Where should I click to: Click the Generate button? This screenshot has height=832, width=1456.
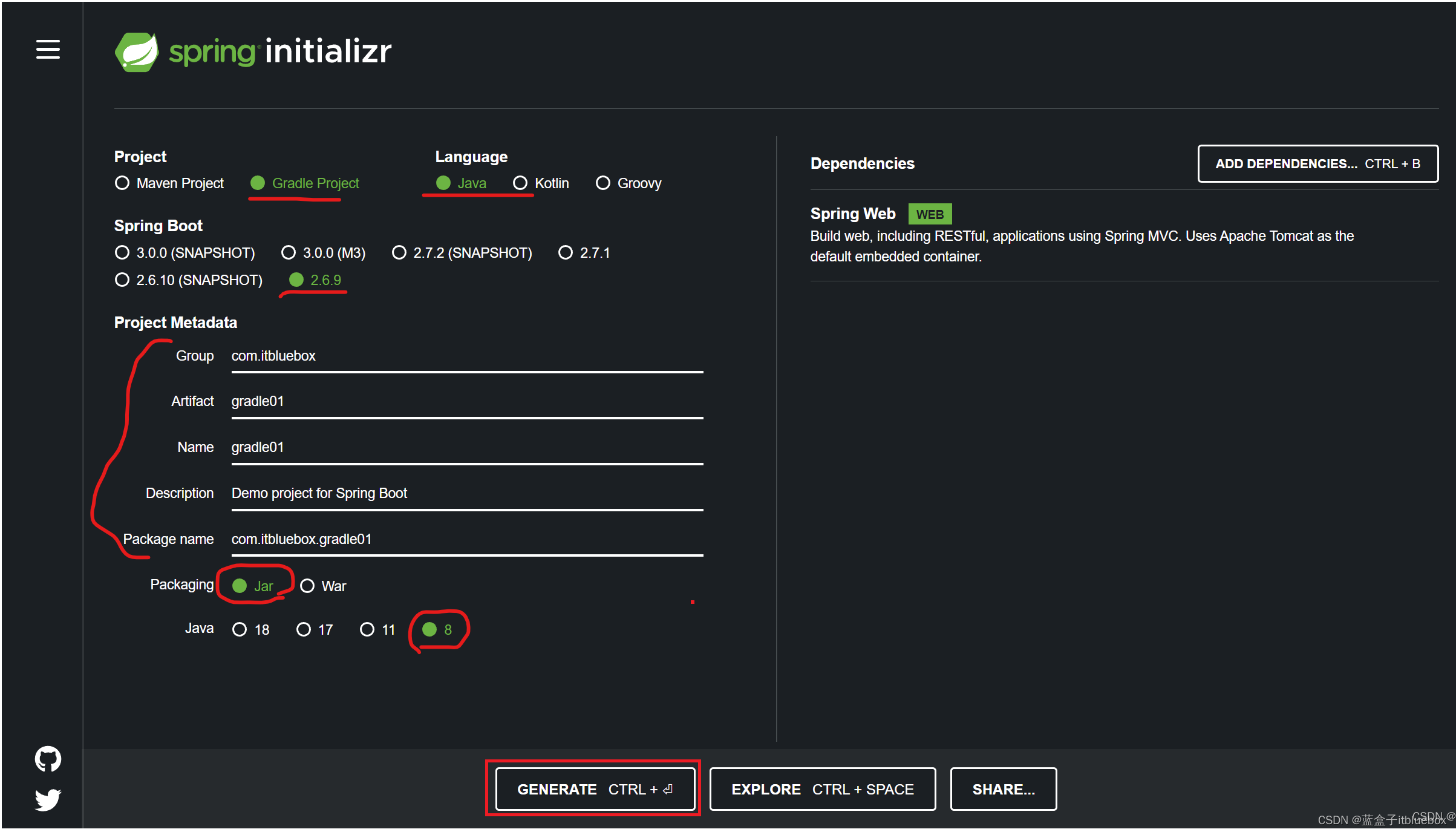coord(595,789)
